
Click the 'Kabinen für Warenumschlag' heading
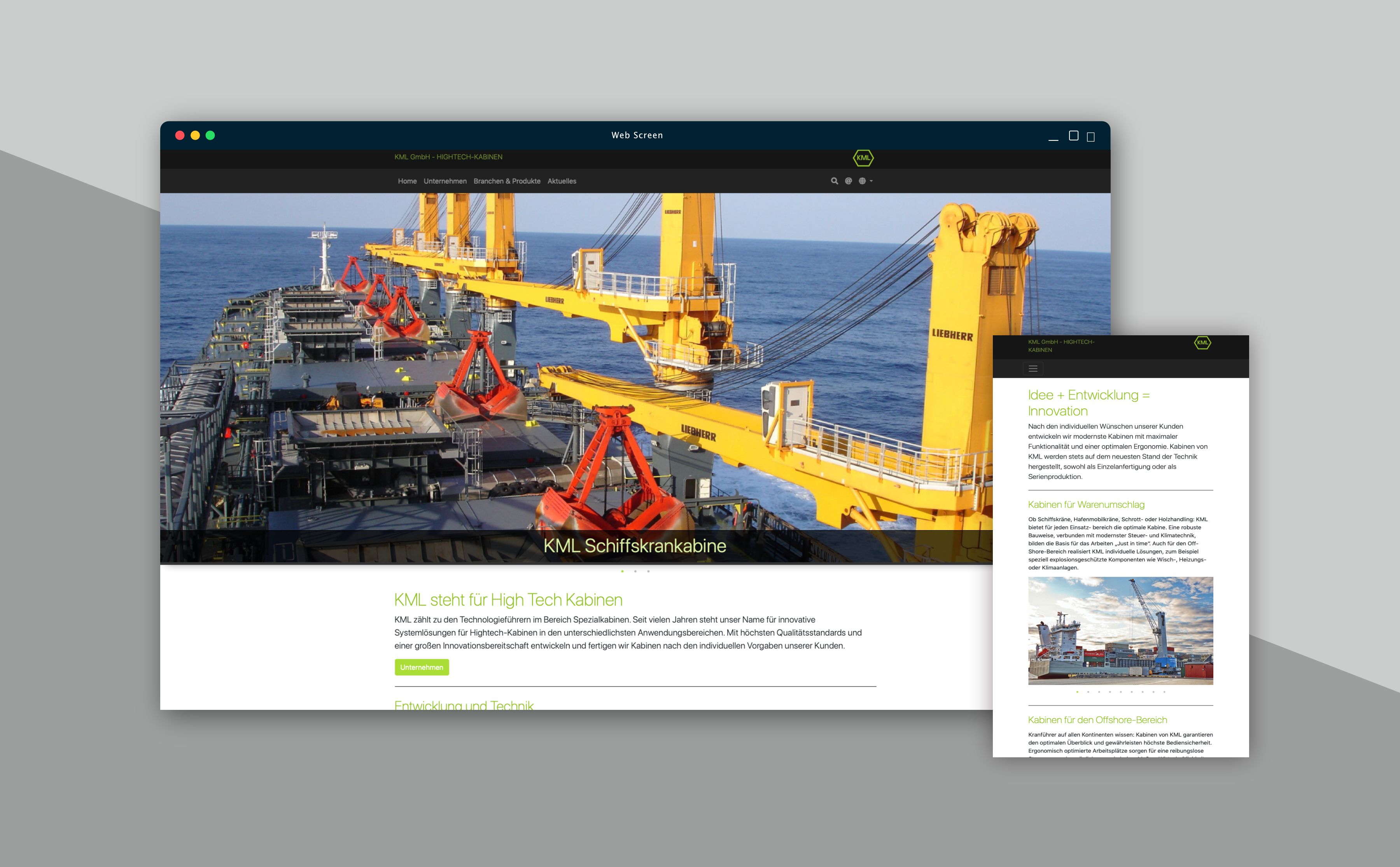tap(1087, 504)
